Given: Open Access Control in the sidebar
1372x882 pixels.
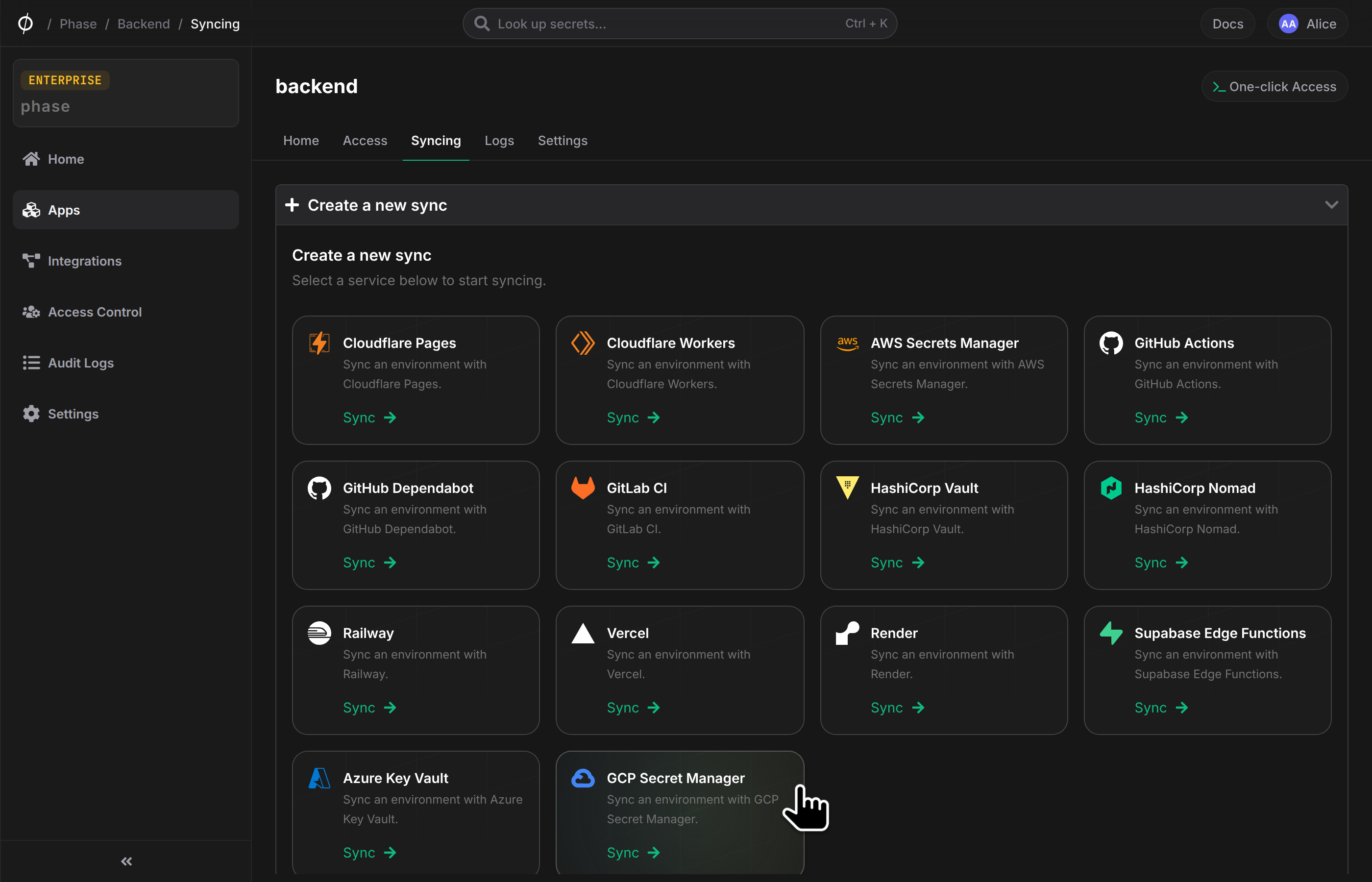Looking at the screenshot, I should (x=126, y=312).
